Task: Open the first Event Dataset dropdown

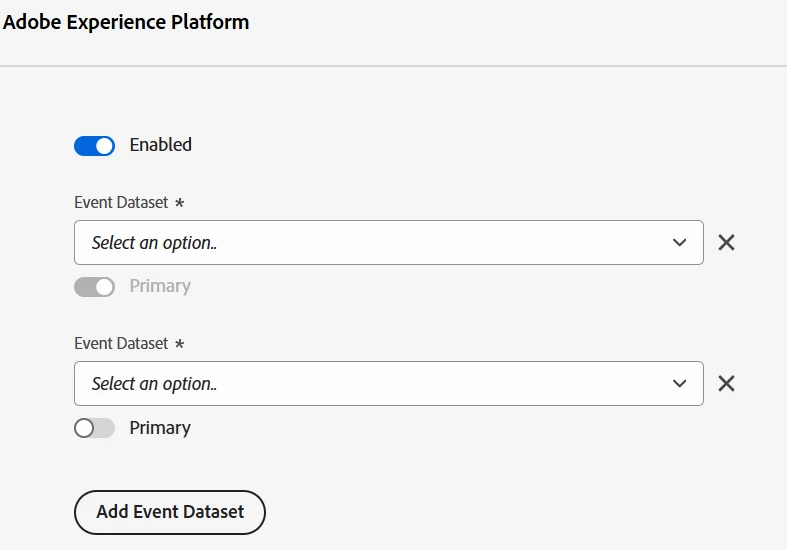Action: pyautogui.click(x=388, y=243)
